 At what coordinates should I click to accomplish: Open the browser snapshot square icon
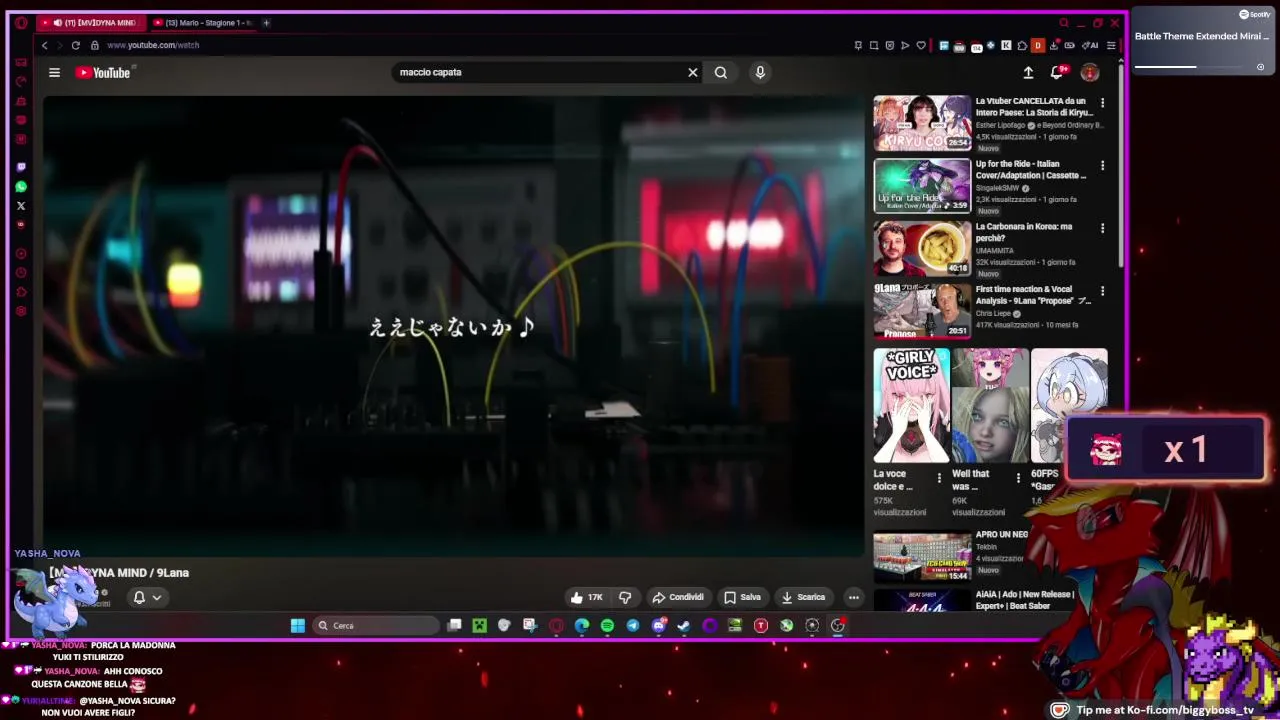coord(874,45)
